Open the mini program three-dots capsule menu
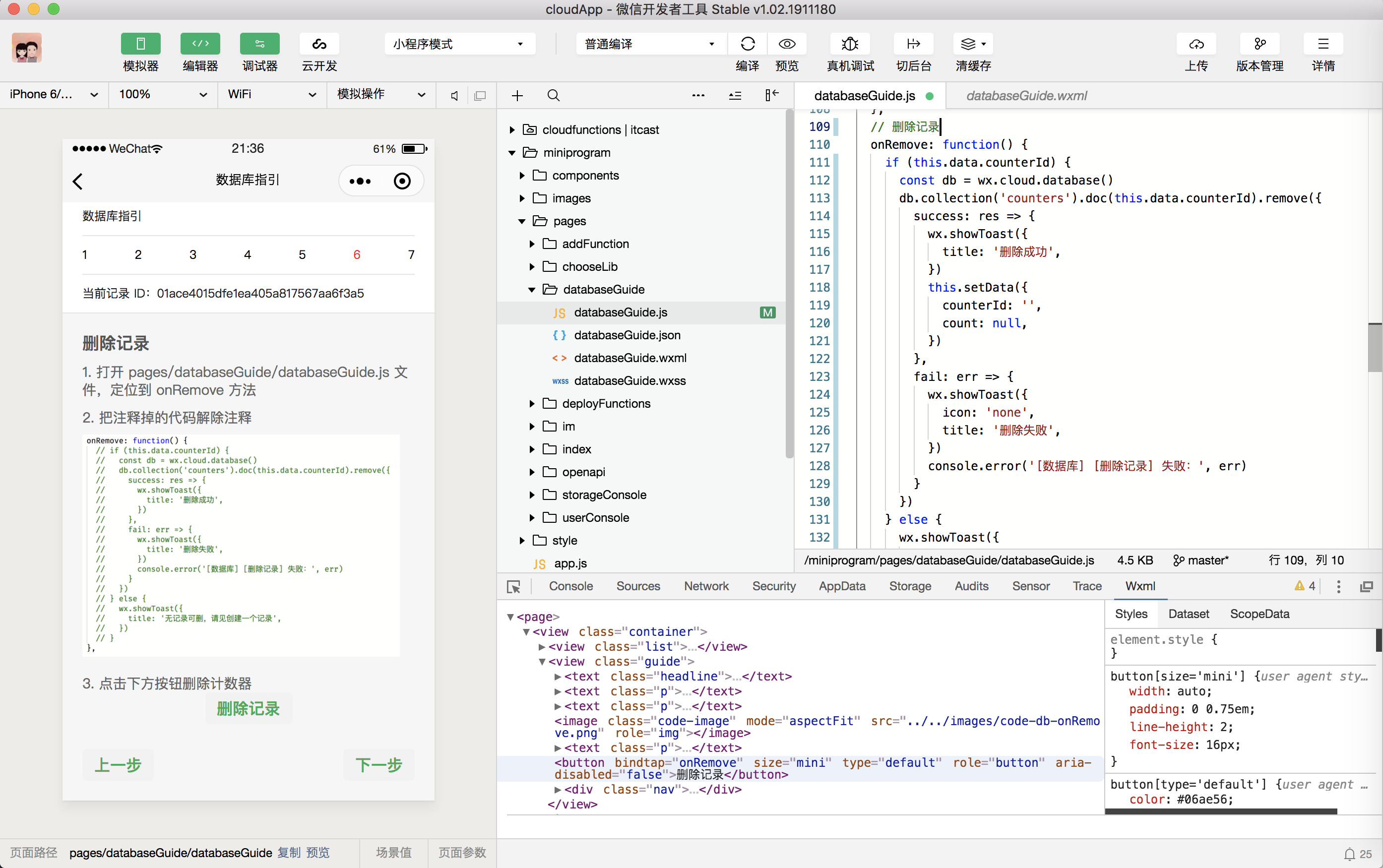The height and width of the screenshot is (868, 1383). coord(360,182)
